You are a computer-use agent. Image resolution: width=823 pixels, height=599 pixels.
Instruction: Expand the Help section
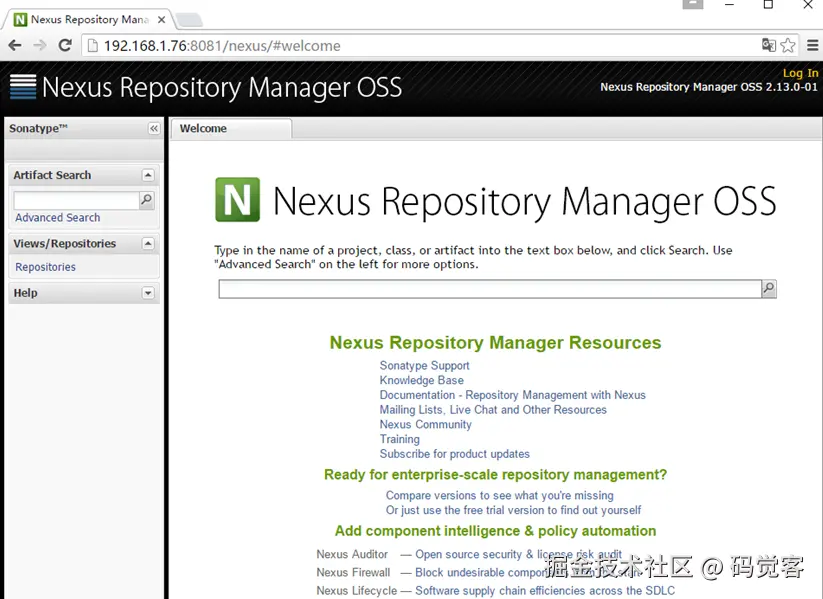coord(148,293)
